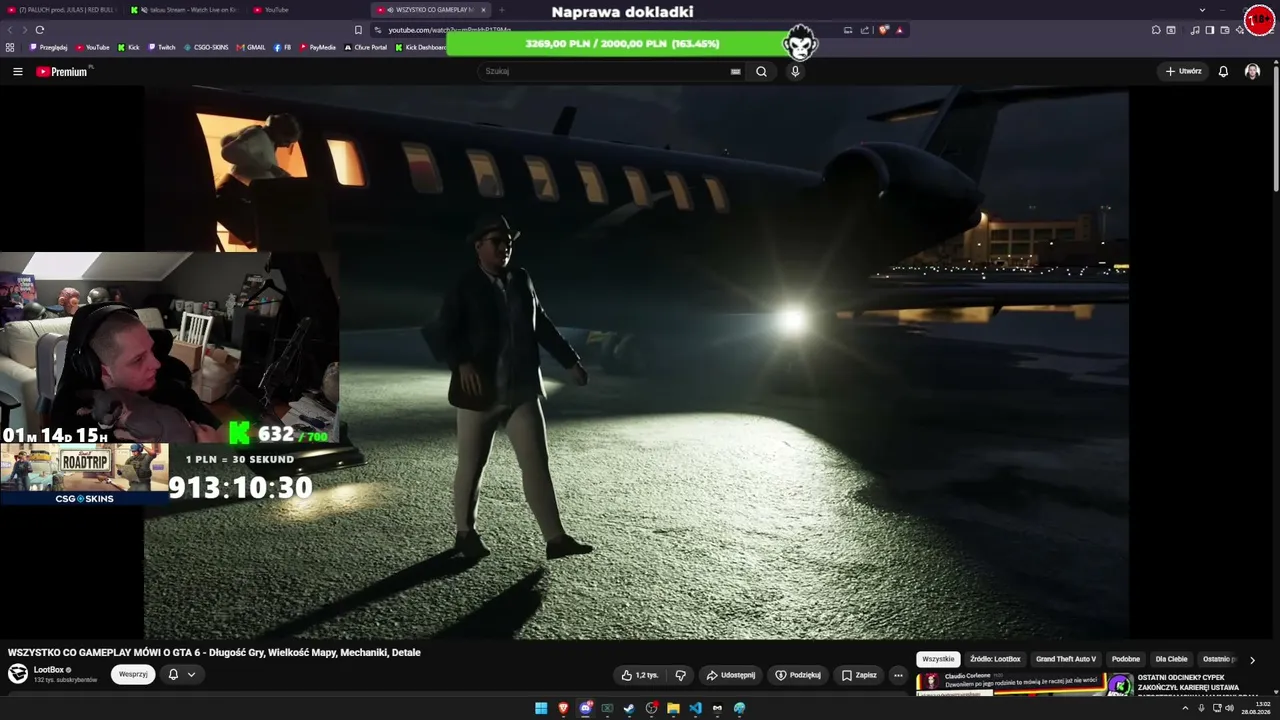Click the Wesprzyj join button
The width and height of the screenshot is (1280, 720).
(133, 674)
